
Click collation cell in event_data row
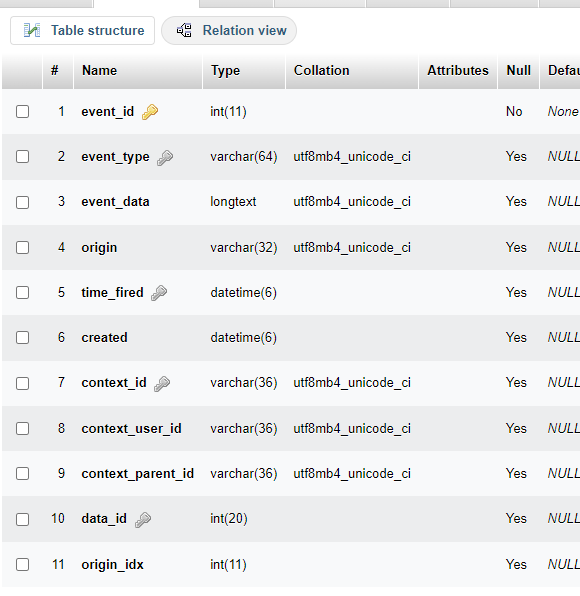pos(352,202)
